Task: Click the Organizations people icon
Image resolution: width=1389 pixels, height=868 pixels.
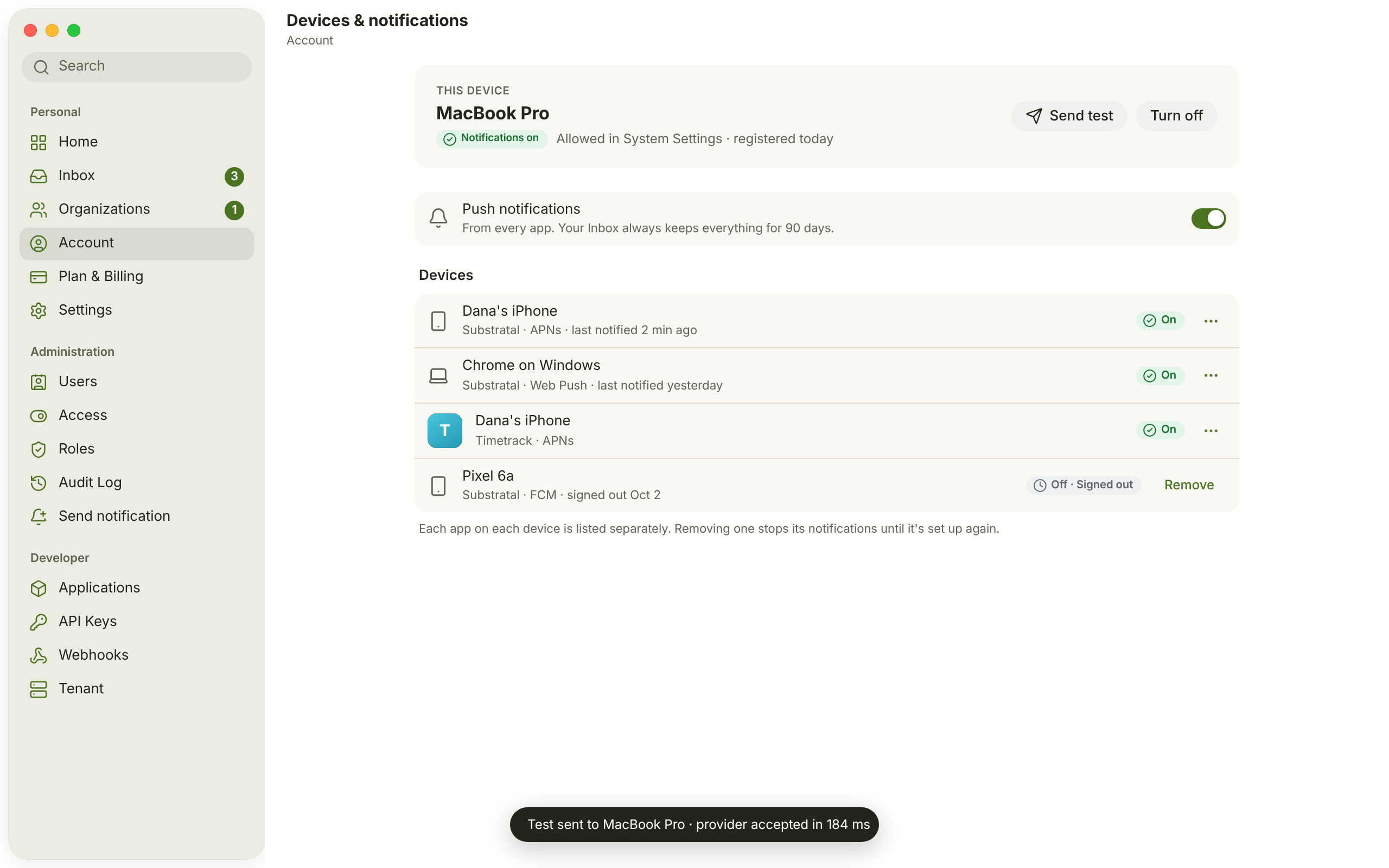Action: click(39, 209)
